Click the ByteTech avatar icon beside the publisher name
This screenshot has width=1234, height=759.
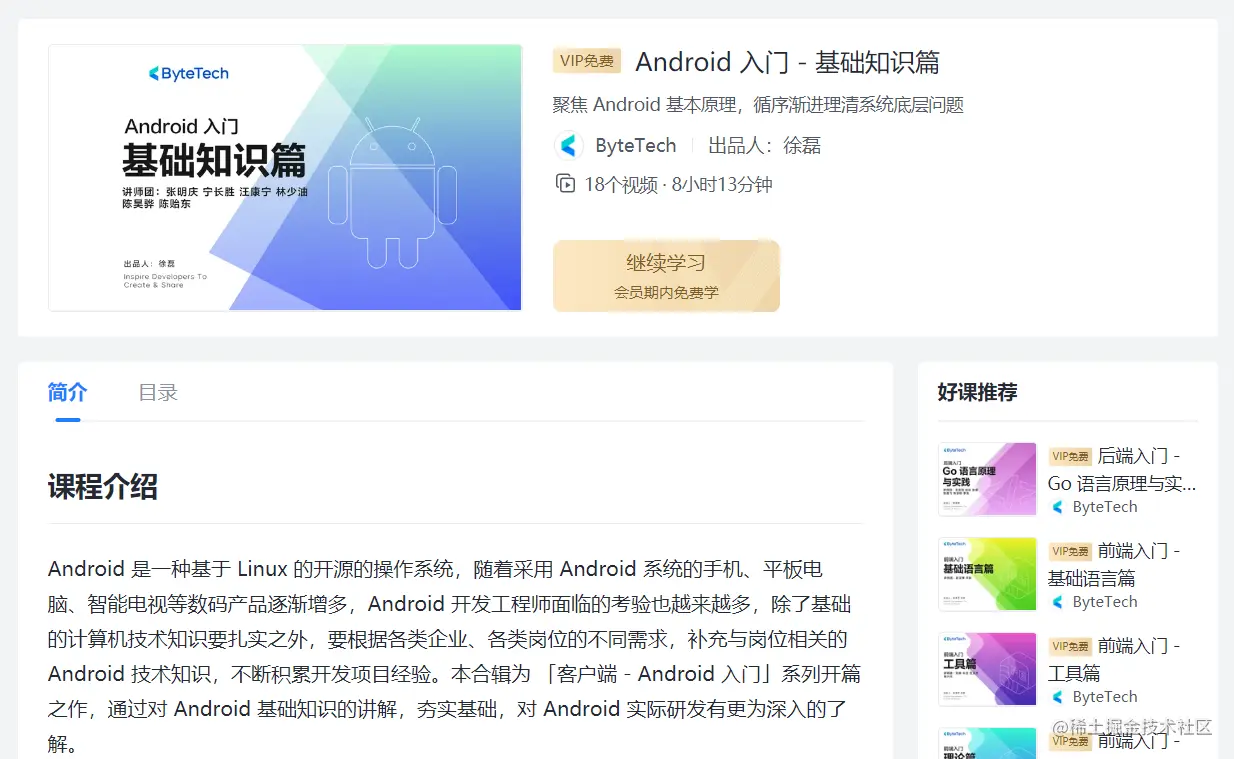569,146
